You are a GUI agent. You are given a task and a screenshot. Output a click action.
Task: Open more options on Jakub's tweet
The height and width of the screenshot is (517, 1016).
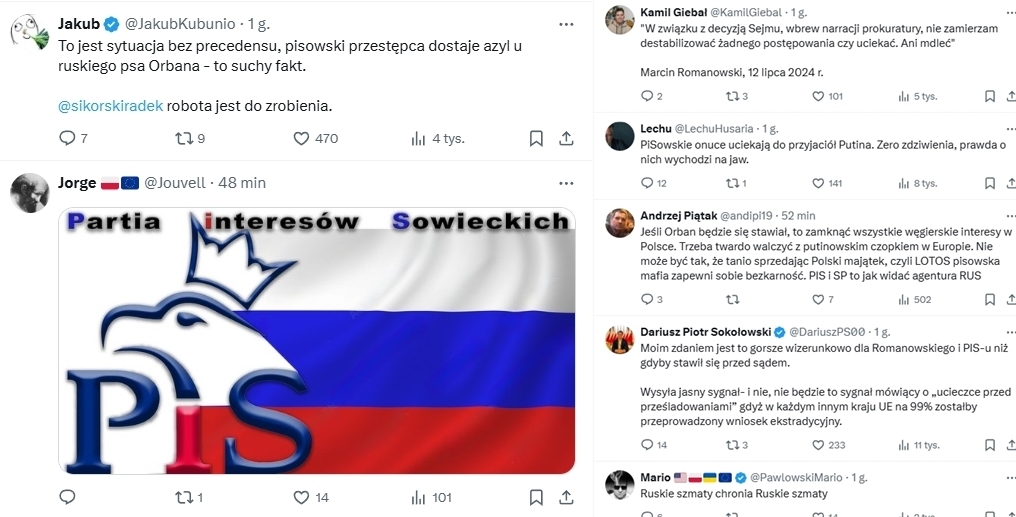566,25
